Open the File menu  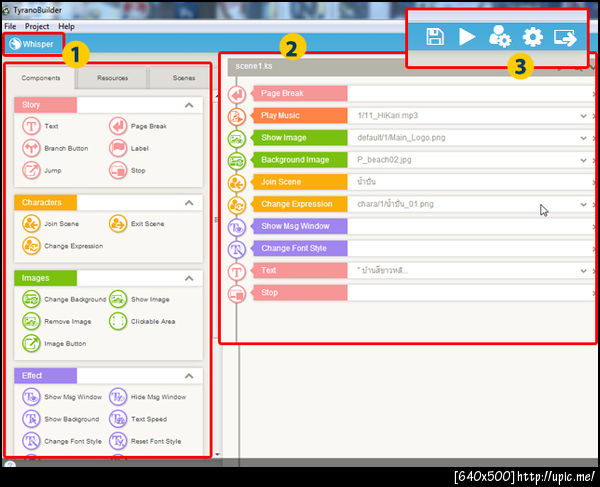(x=10, y=26)
